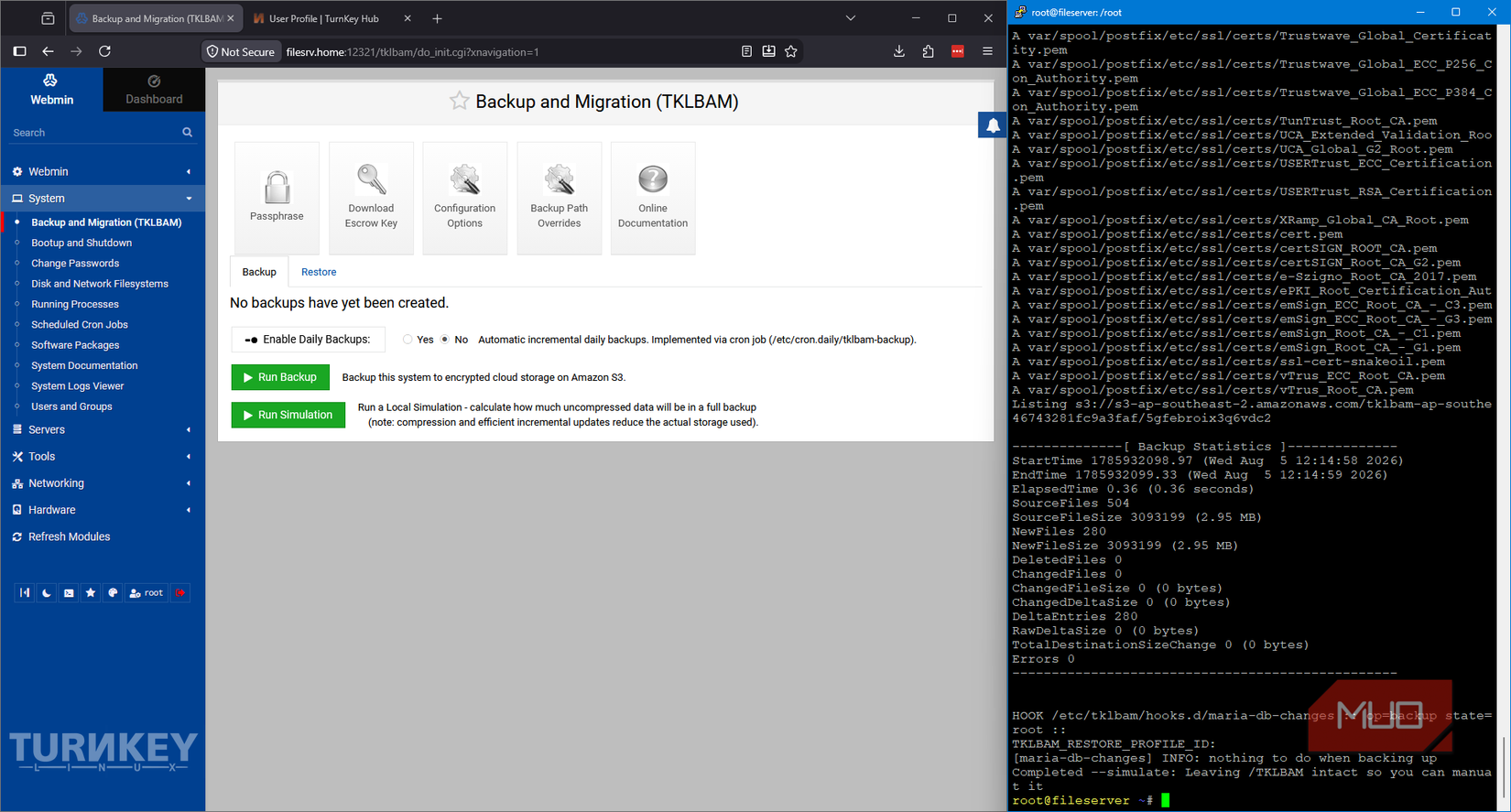Image resolution: width=1511 pixels, height=812 pixels.
Task: Click the root user button
Action: pyautogui.click(x=147, y=593)
